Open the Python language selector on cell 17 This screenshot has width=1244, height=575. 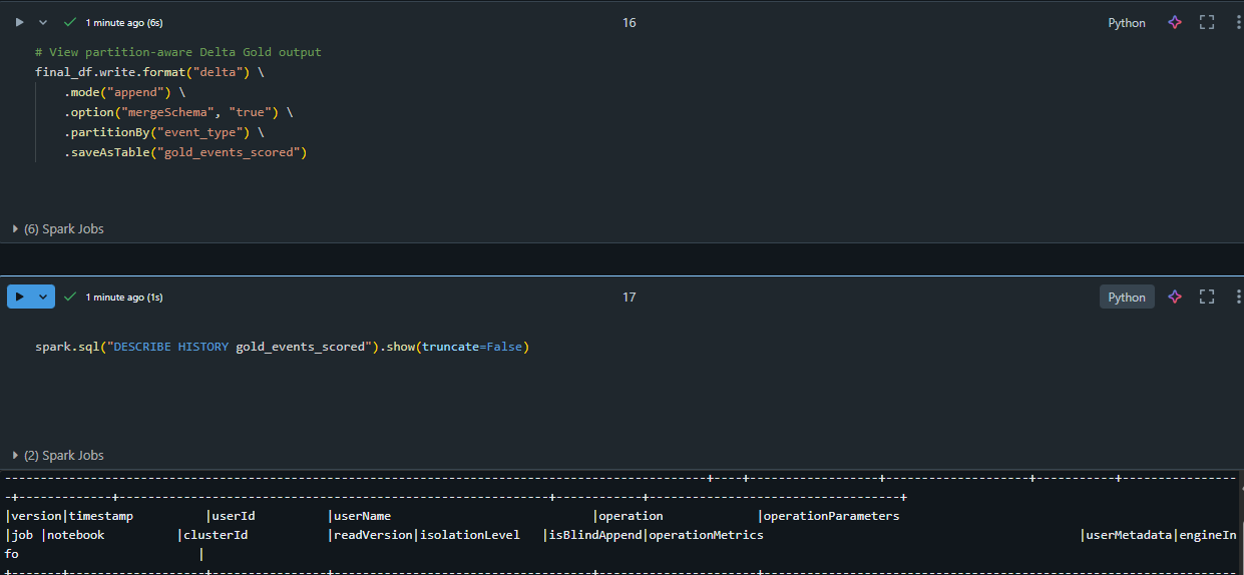(1127, 297)
